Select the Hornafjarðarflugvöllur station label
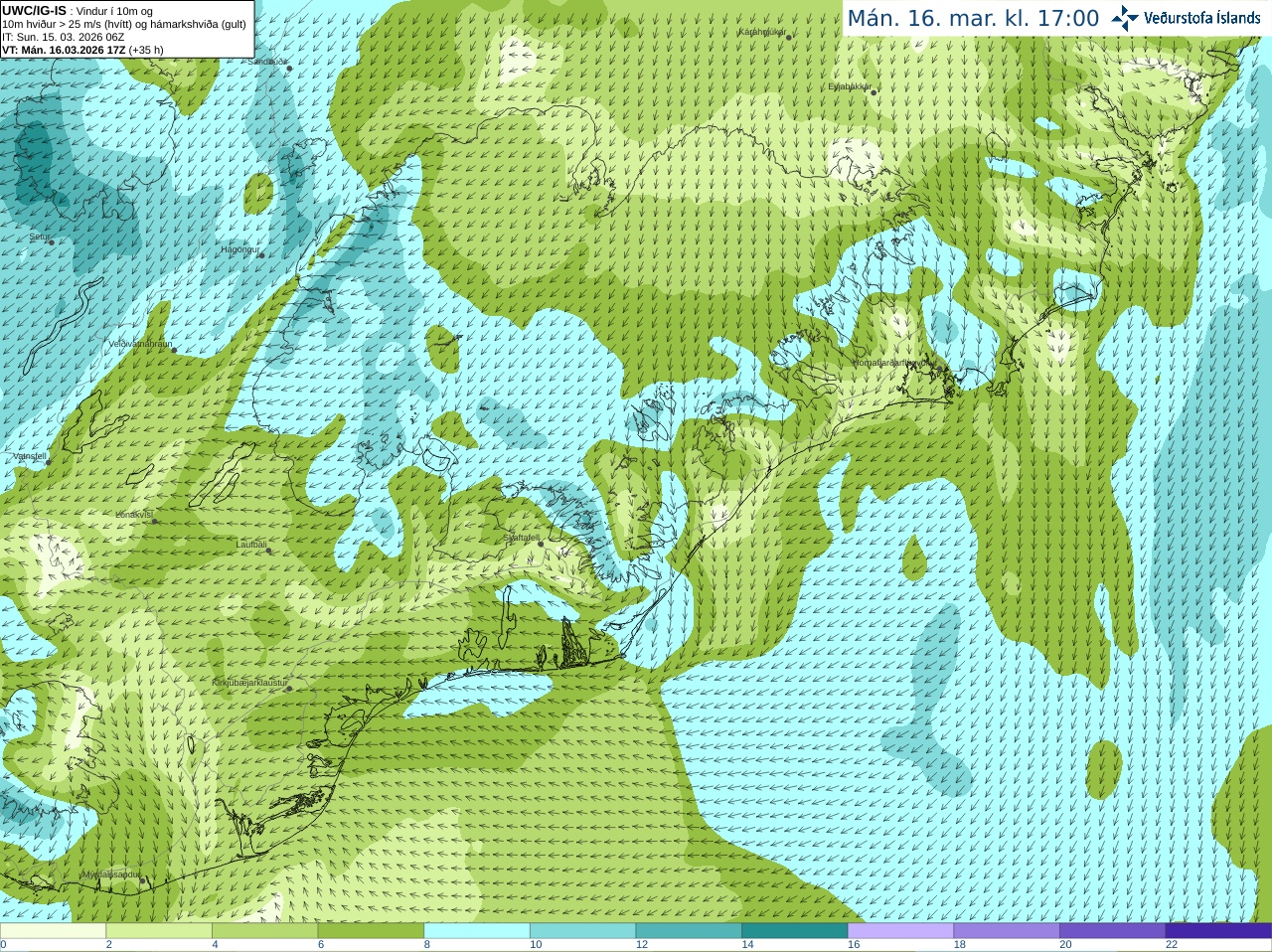The image size is (1272, 952). point(894,363)
